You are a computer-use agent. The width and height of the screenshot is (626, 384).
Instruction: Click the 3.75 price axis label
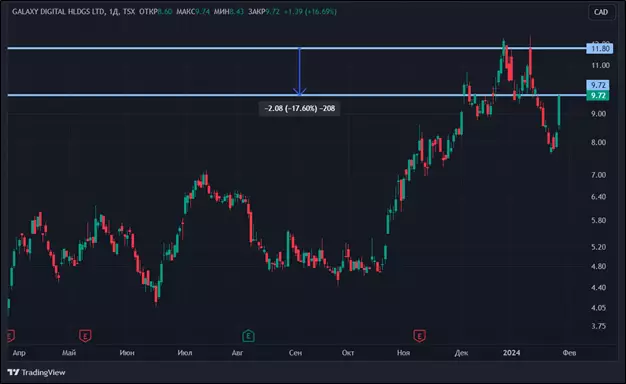(x=598, y=326)
